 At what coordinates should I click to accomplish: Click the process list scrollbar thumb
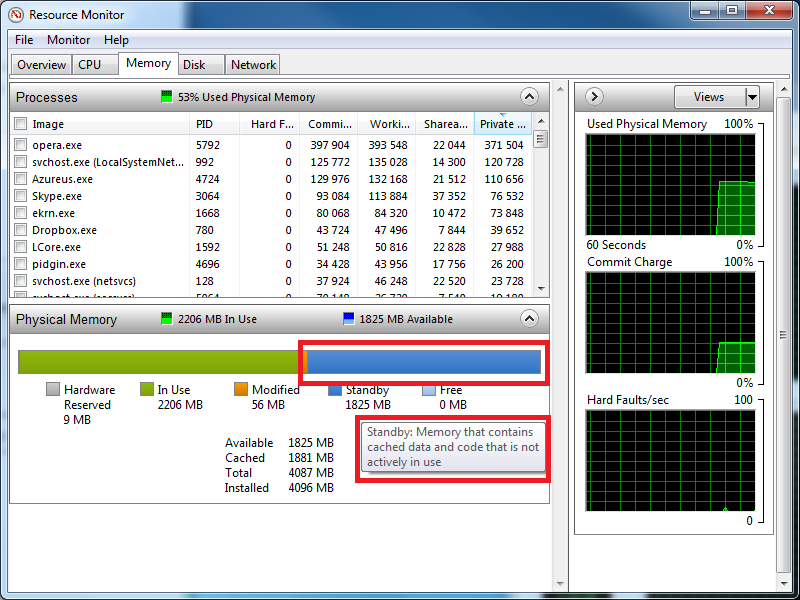pyautogui.click(x=541, y=139)
